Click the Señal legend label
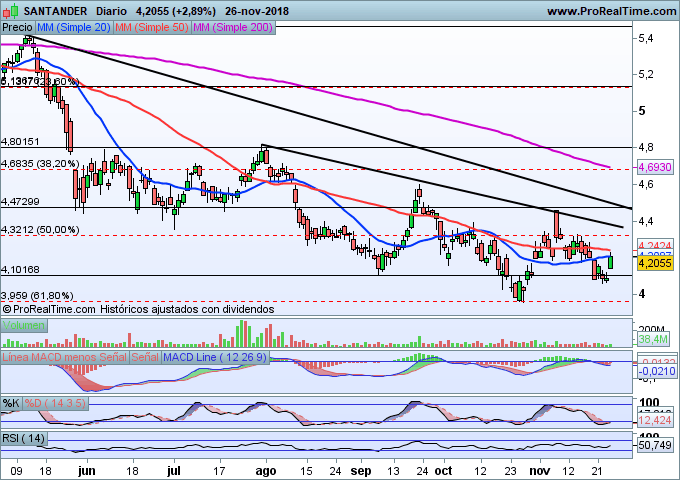This screenshot has width=680, height=480. [x=145, y=357]
